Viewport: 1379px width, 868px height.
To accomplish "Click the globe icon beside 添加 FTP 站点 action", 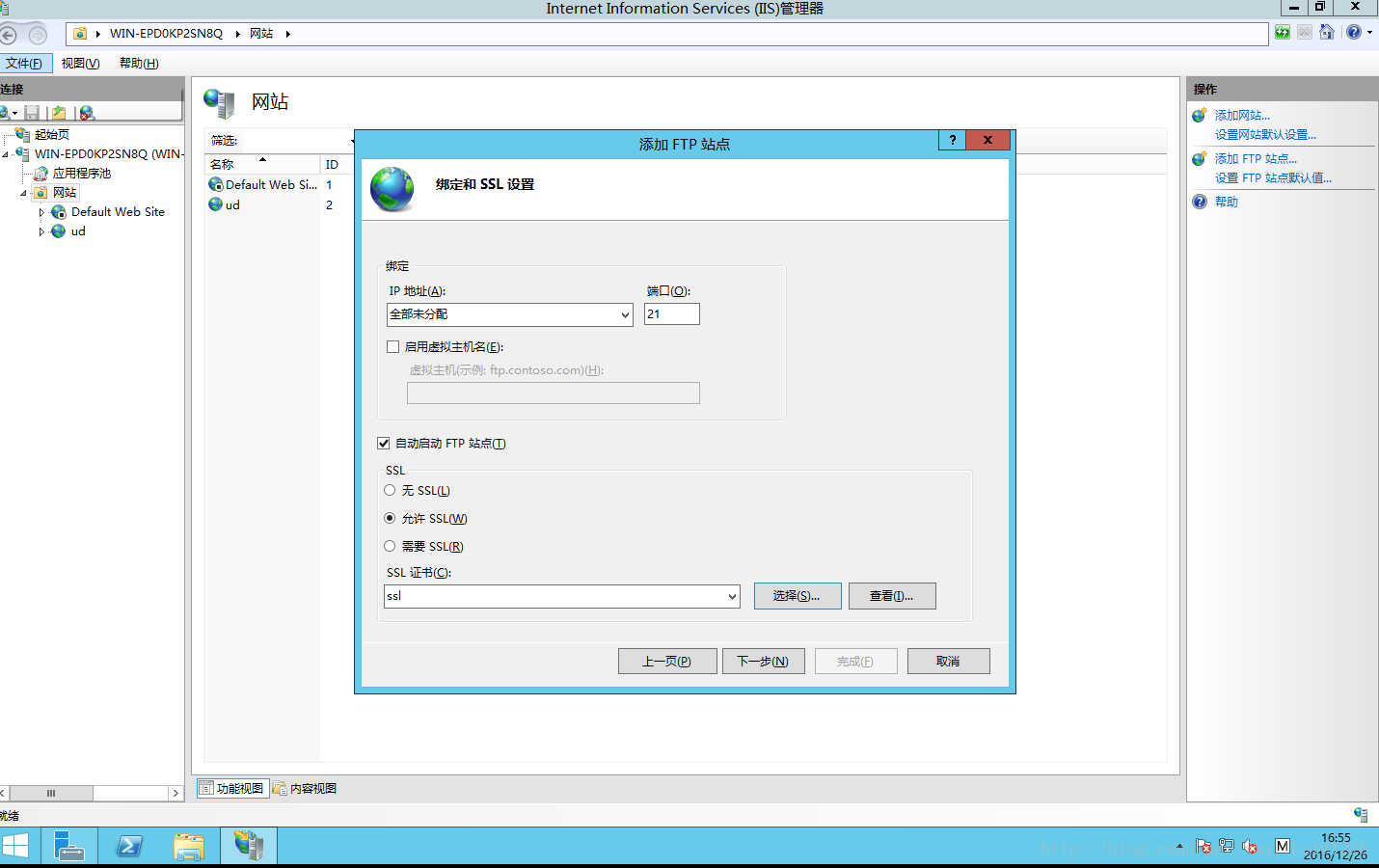I will pyautogui.click(x=1200, y=158).
